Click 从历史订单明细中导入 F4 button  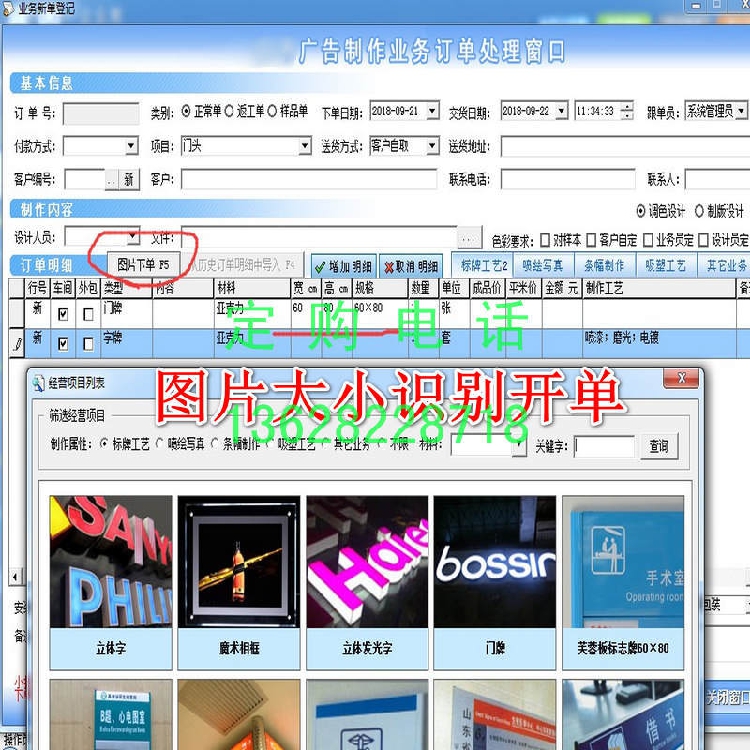pyautogui.click(x=243, y=265)
